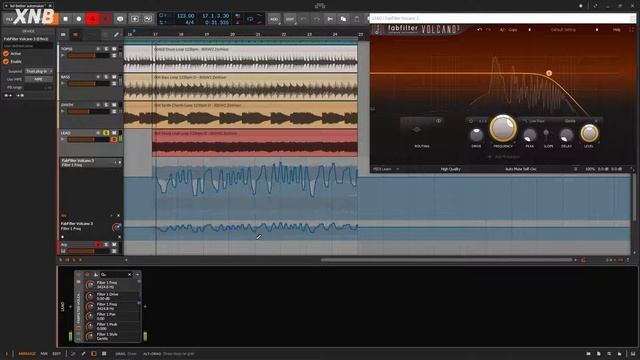
Task: Switch to the ARRANGE view tab
Action: (x=27, y=353)
